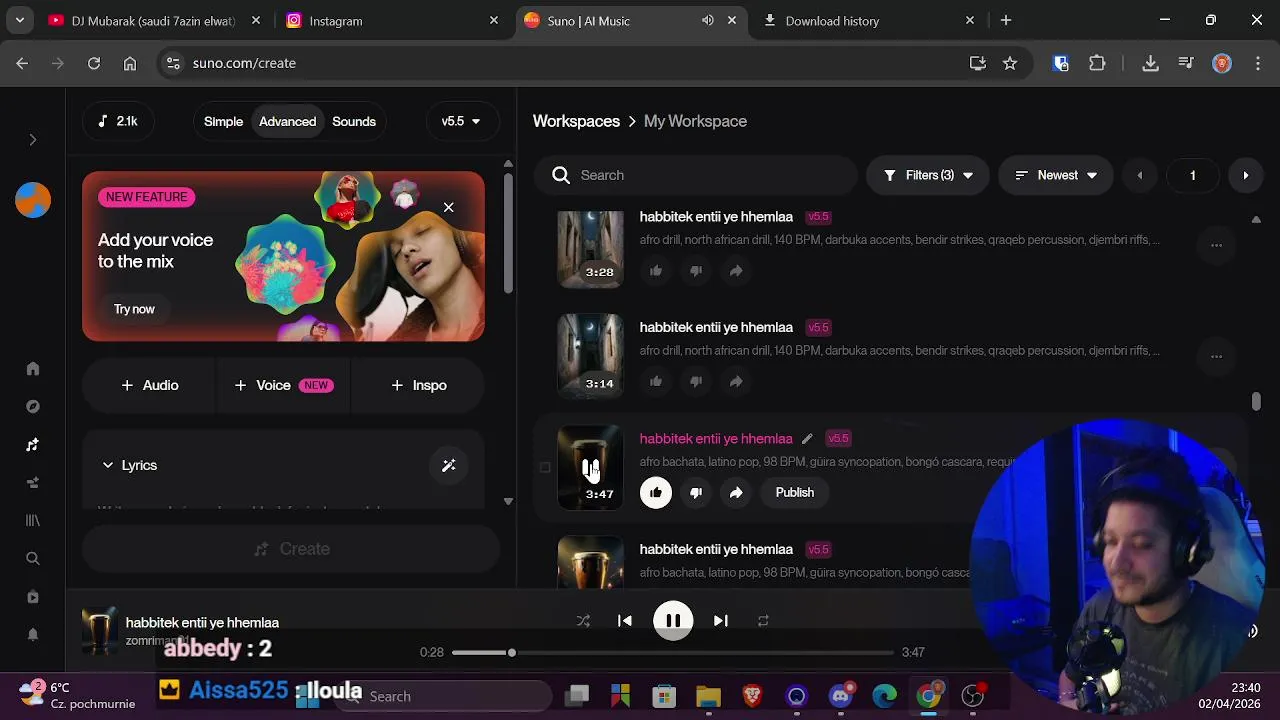Share the 3:14 habbitek entii ye hhemlaa track
1280x720 pixels.
pos(736,381)
